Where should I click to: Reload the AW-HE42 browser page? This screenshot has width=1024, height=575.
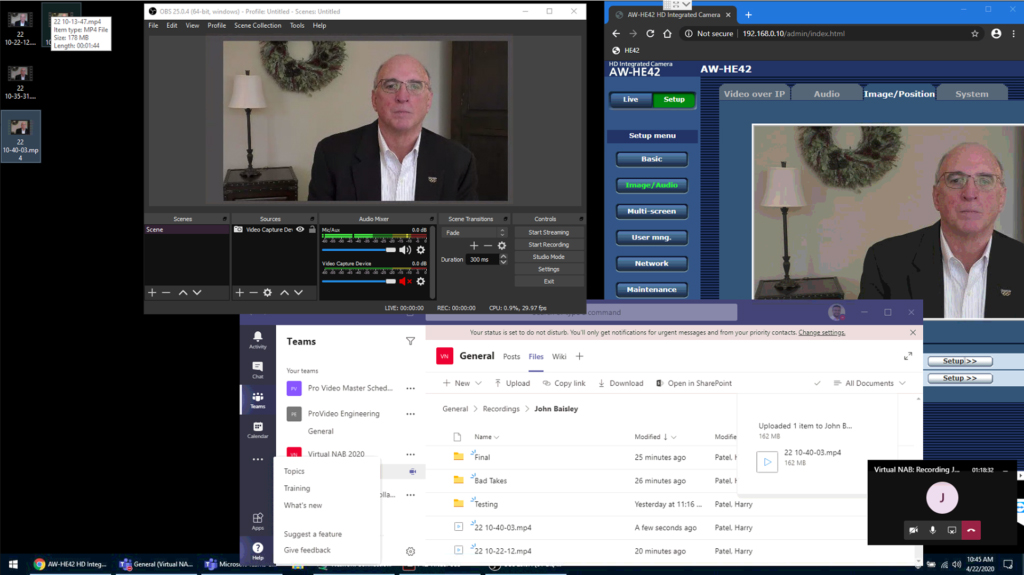[x=650, y=33]
